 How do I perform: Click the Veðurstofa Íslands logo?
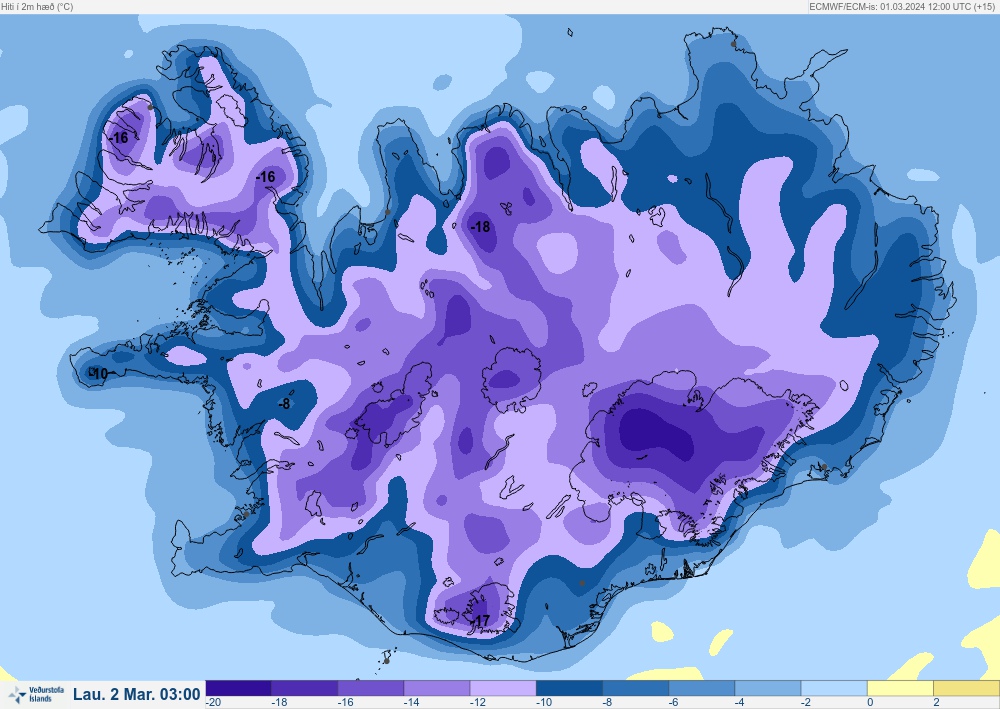tap(36, 694)
